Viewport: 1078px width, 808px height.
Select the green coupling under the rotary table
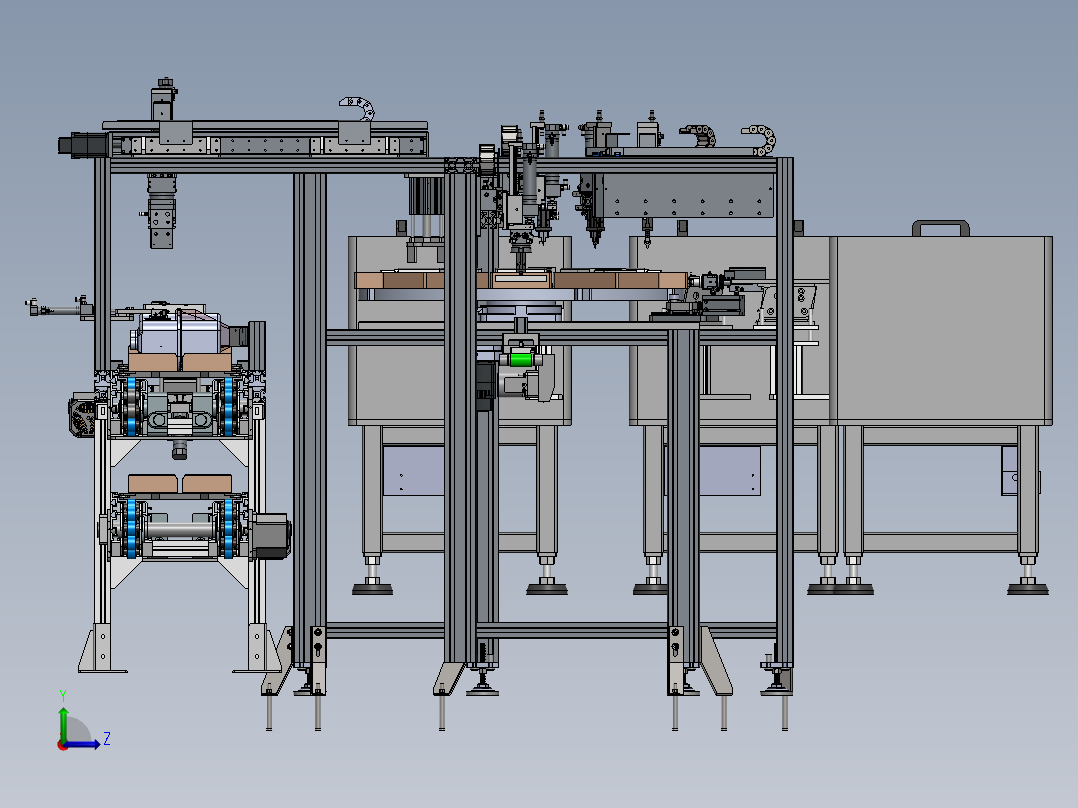(x=521, y=360)
